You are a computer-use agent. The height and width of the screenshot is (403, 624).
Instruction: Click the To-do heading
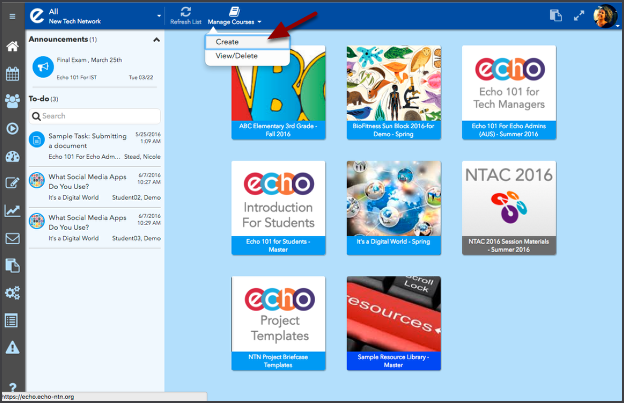[39, 99]
